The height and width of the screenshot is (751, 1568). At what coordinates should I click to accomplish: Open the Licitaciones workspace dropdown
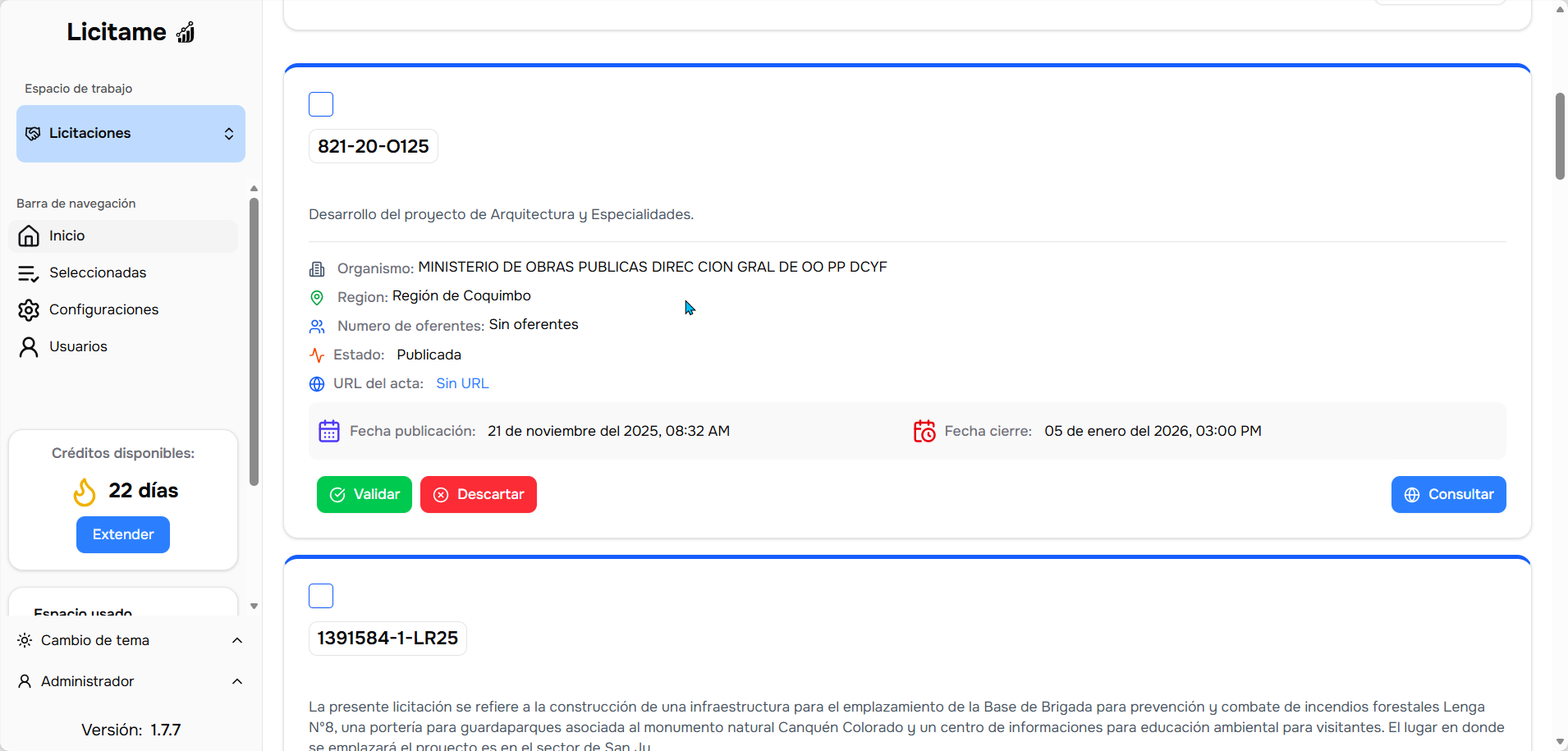[131, 134]
